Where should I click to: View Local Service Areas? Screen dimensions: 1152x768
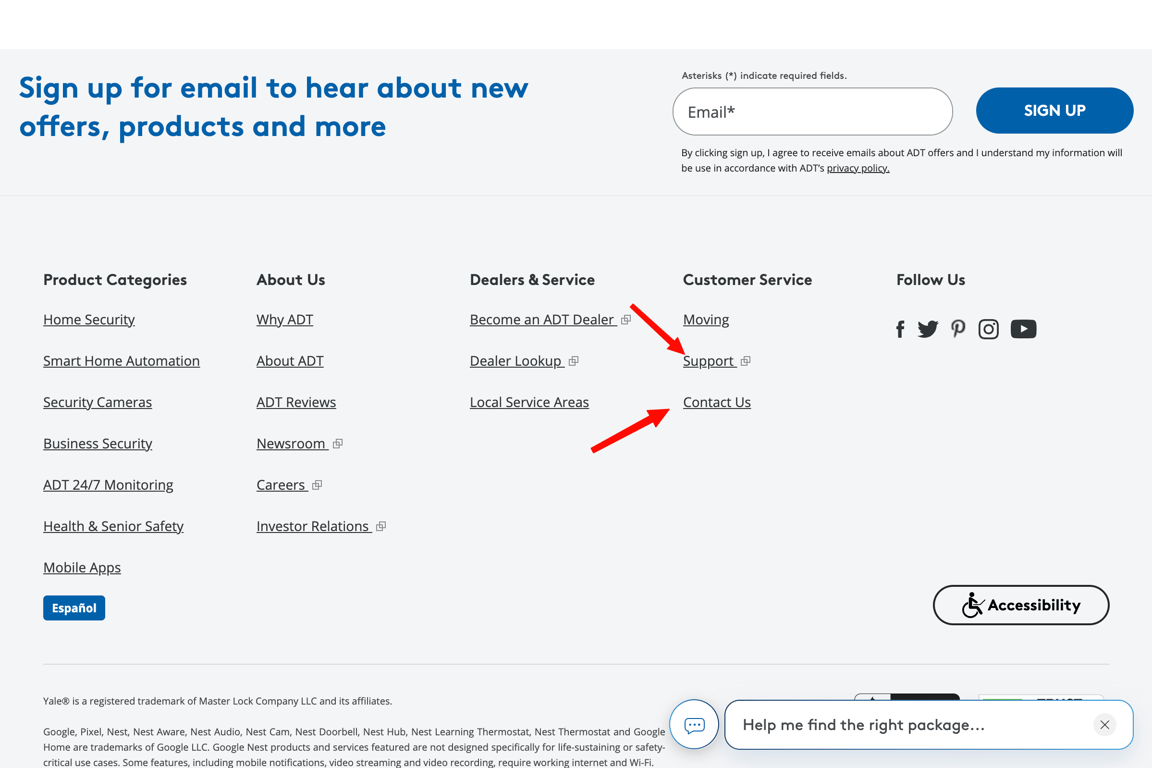coord(529,402)
